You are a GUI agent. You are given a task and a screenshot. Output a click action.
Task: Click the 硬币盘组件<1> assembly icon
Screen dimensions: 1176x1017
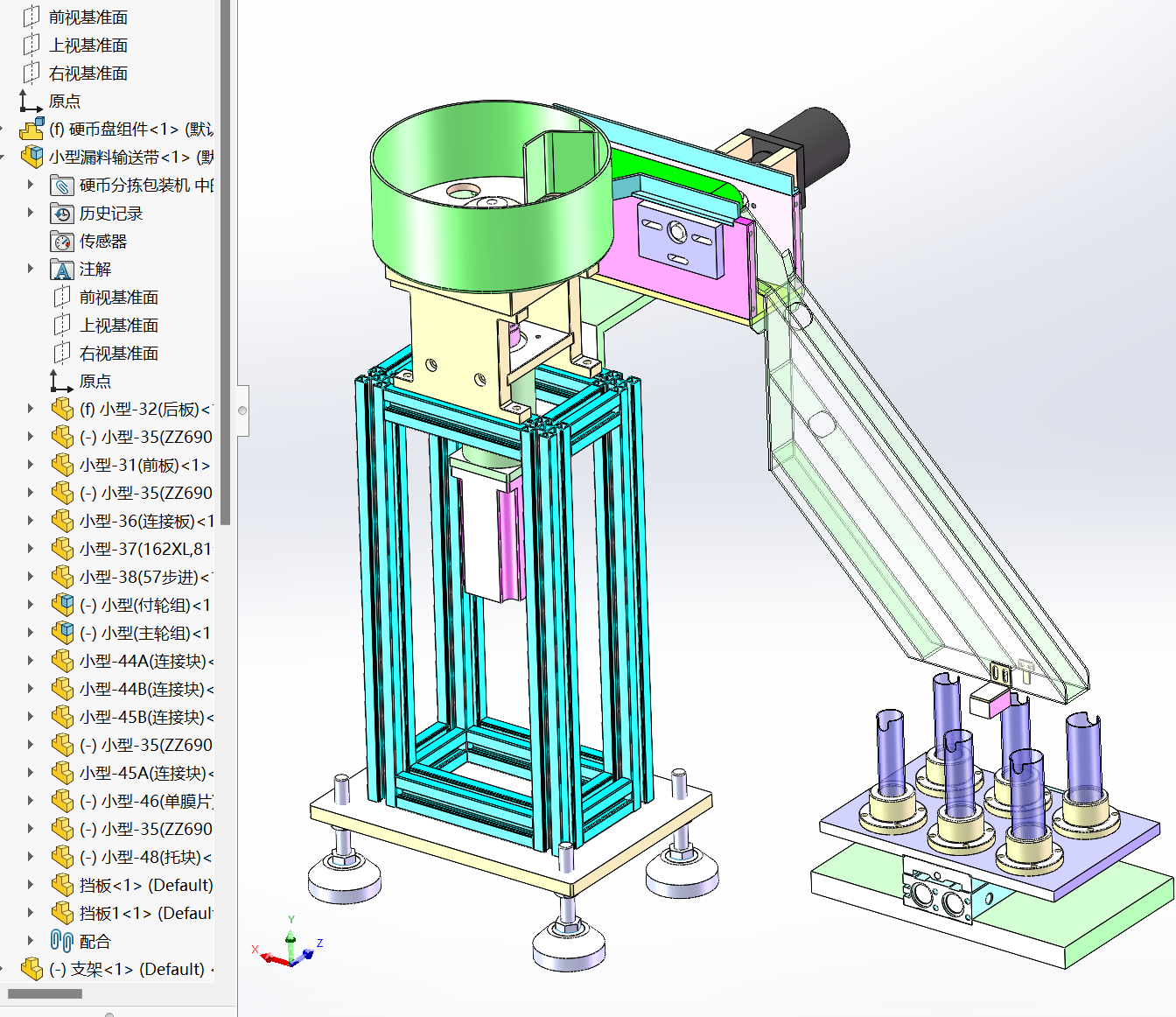[x=32, y=130]
